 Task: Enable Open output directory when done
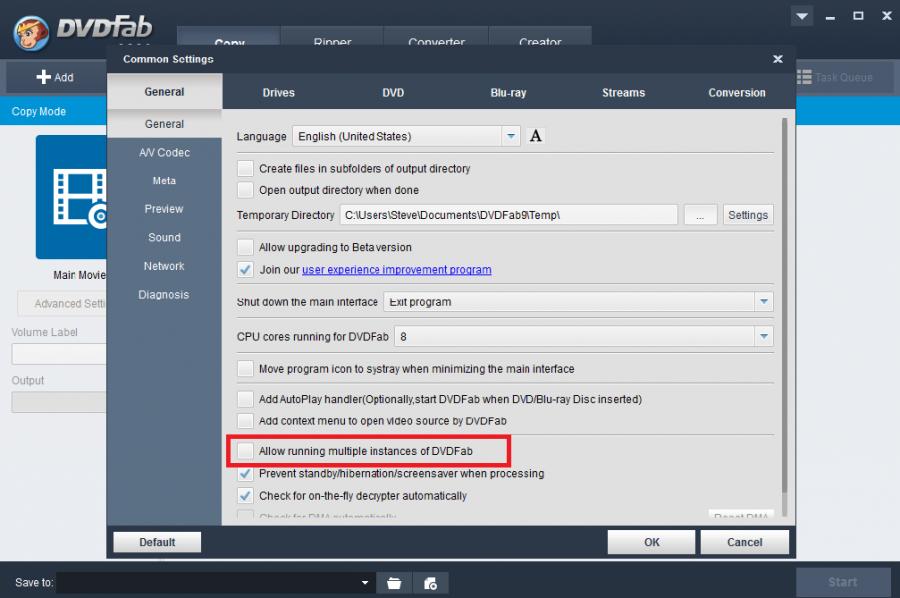[246, 190]
